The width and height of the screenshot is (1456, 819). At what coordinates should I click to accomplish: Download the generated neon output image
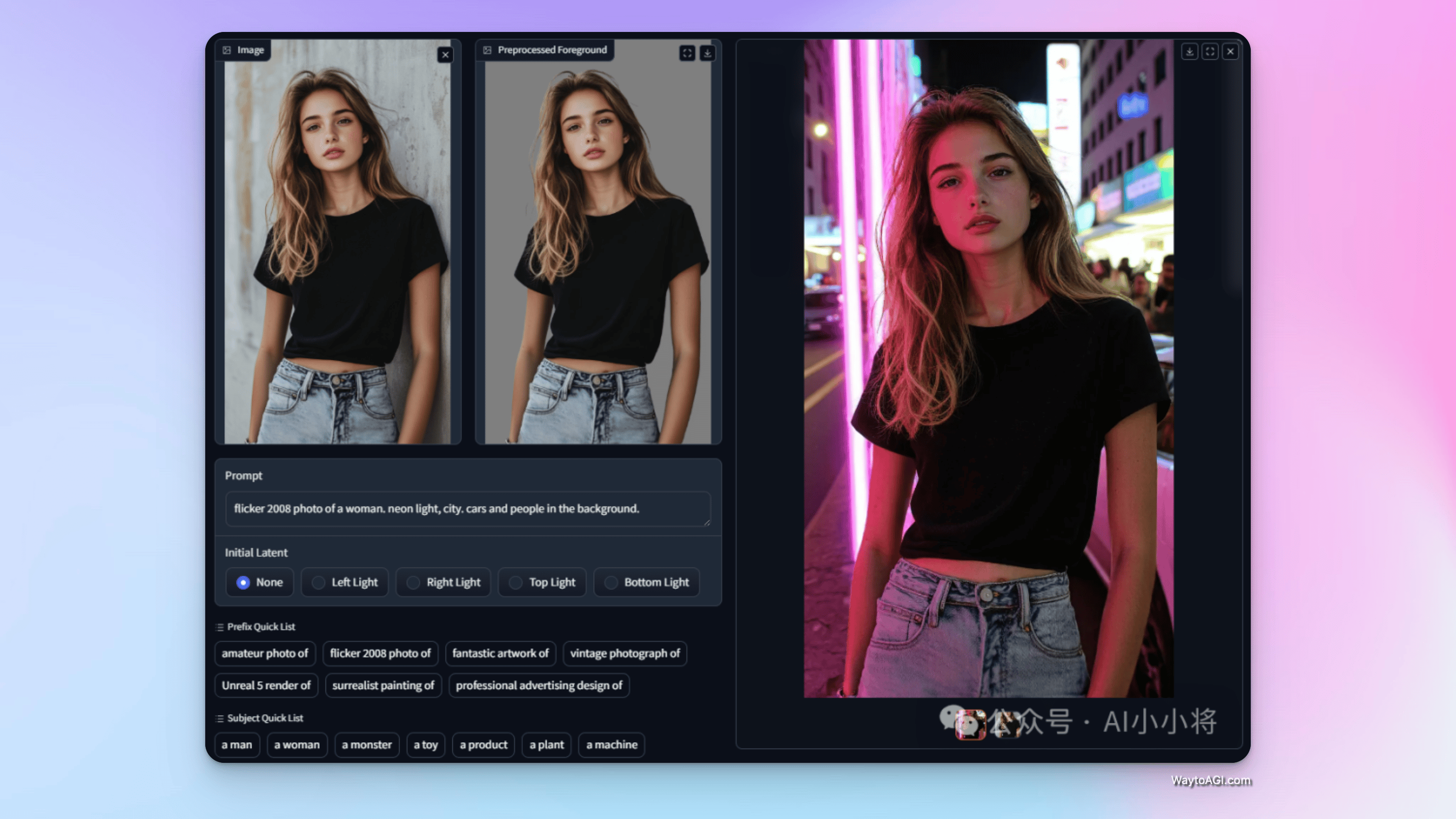tap(1189, 51)
